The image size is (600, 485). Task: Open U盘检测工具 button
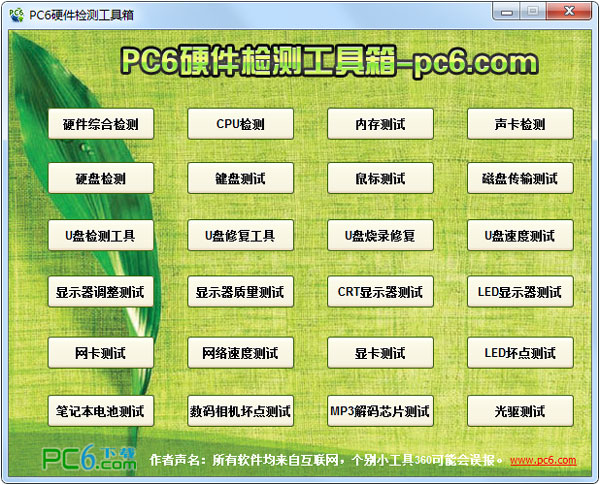click(101, 235)
